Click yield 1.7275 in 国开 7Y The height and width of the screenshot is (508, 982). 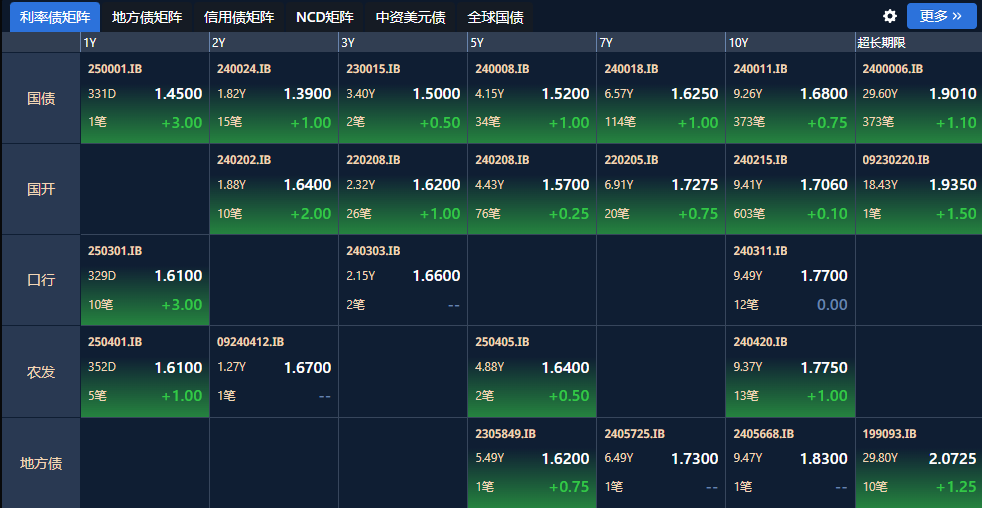pos(695,185)
